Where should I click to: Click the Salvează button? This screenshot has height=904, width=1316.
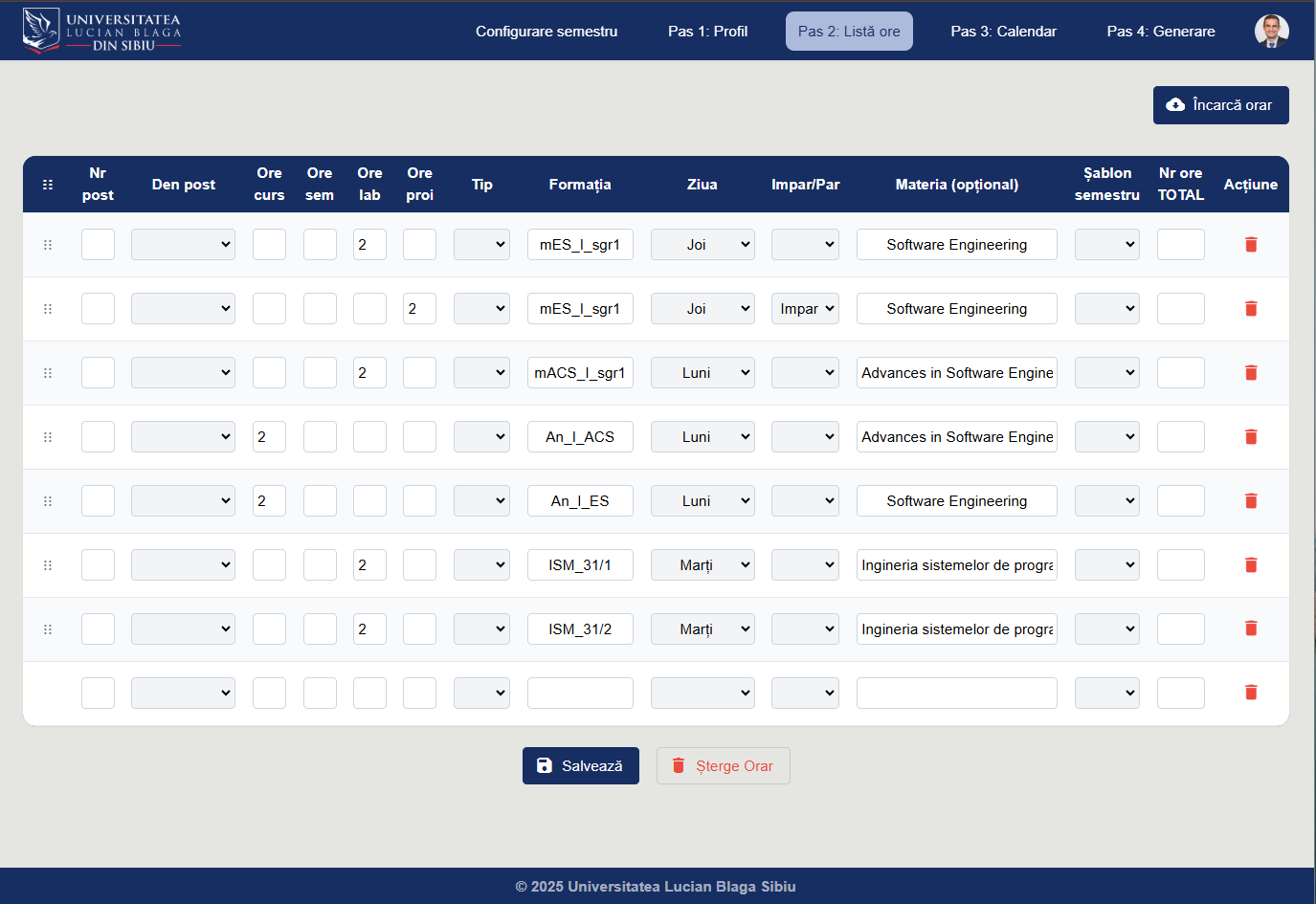tap(581, 766)
